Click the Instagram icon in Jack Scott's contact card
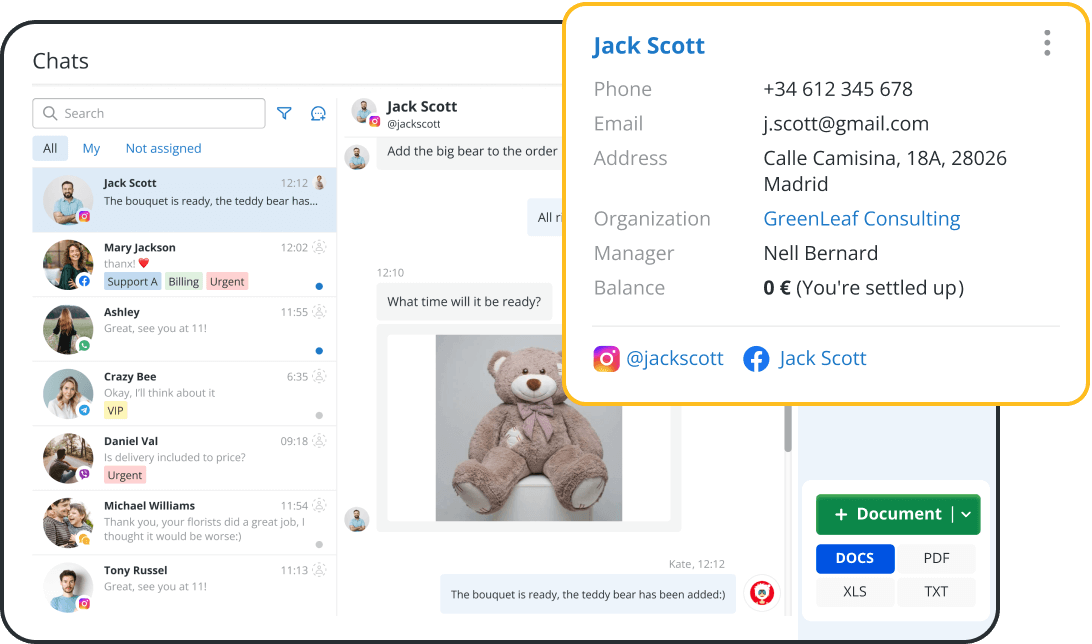This screenshot has width=1092, height=644. [x=605, y=358]
